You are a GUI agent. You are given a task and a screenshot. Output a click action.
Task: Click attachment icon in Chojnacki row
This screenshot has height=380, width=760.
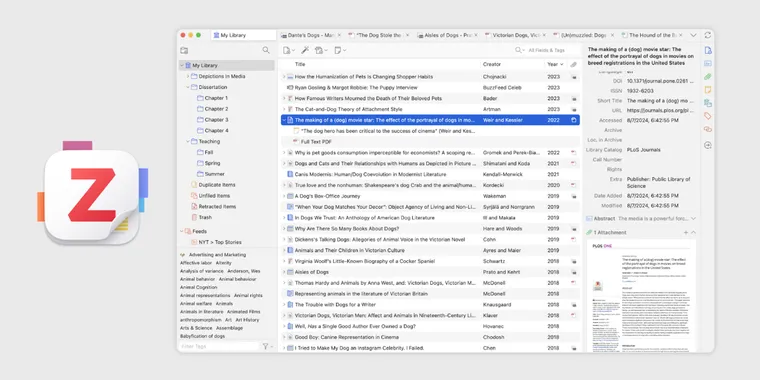coord(573,77)
